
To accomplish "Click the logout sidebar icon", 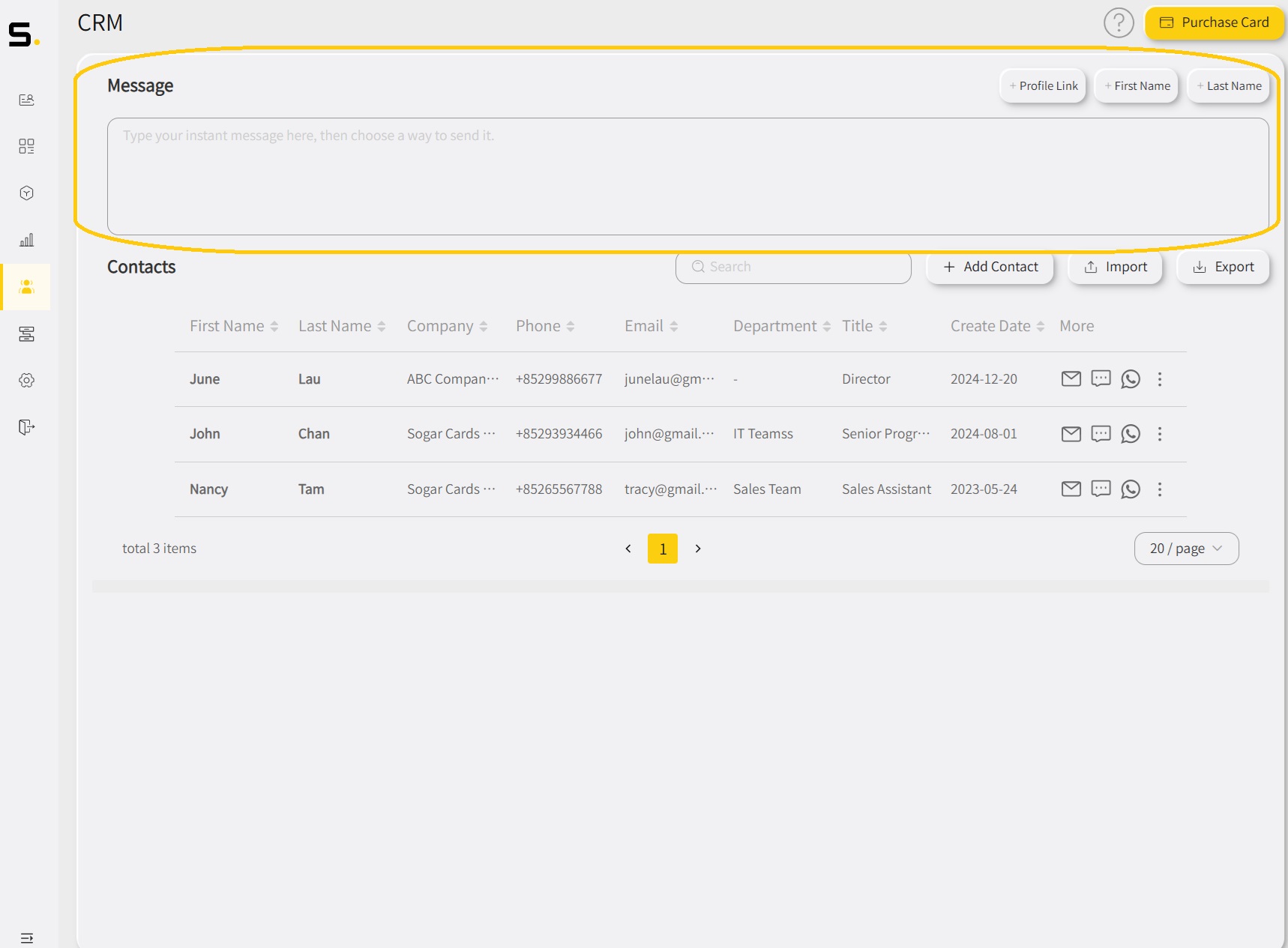I will point(27,427).
